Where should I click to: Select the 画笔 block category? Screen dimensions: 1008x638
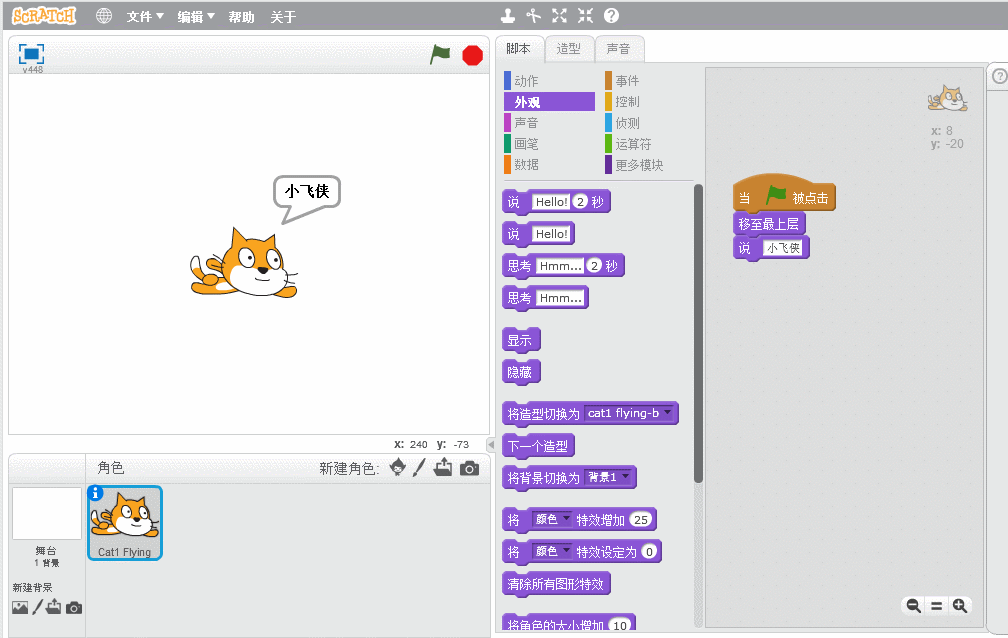pyautogui.click(x=550, y=144)
